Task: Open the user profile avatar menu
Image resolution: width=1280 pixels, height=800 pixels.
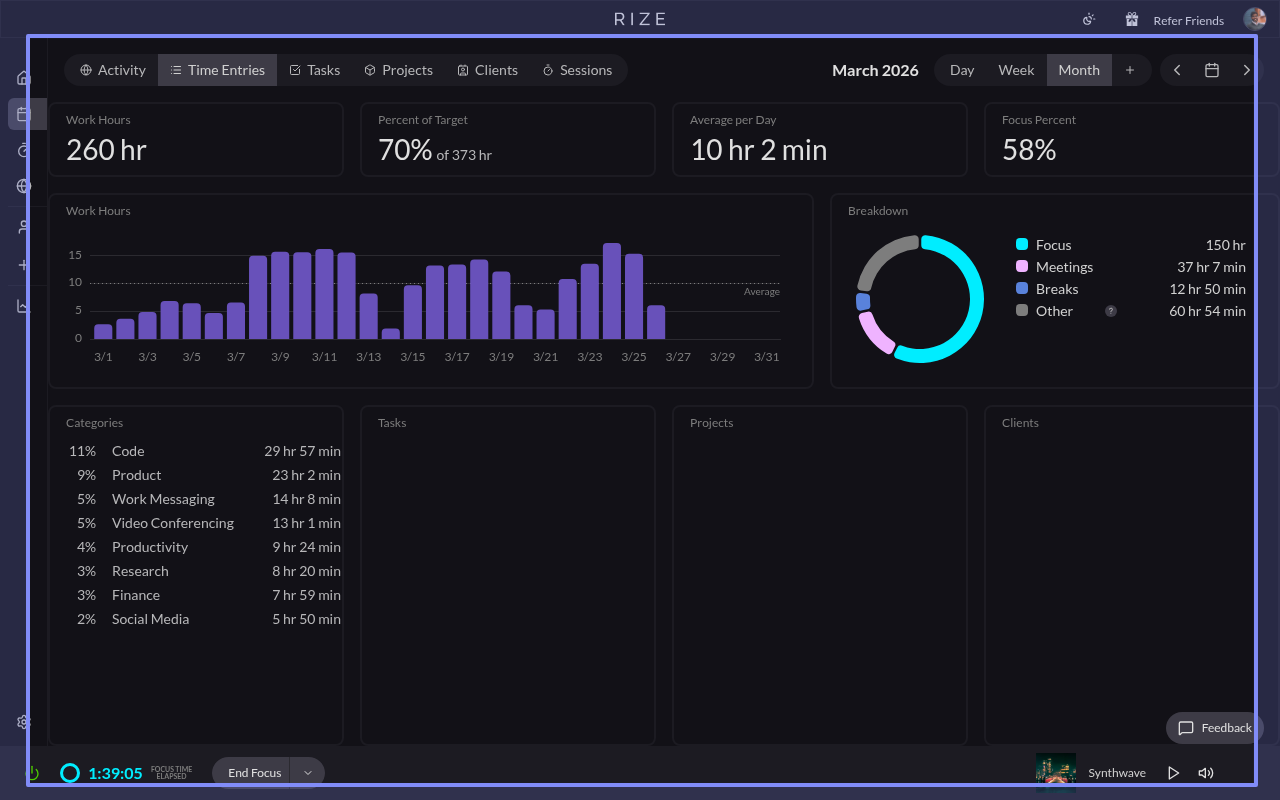Action: 1254,19
